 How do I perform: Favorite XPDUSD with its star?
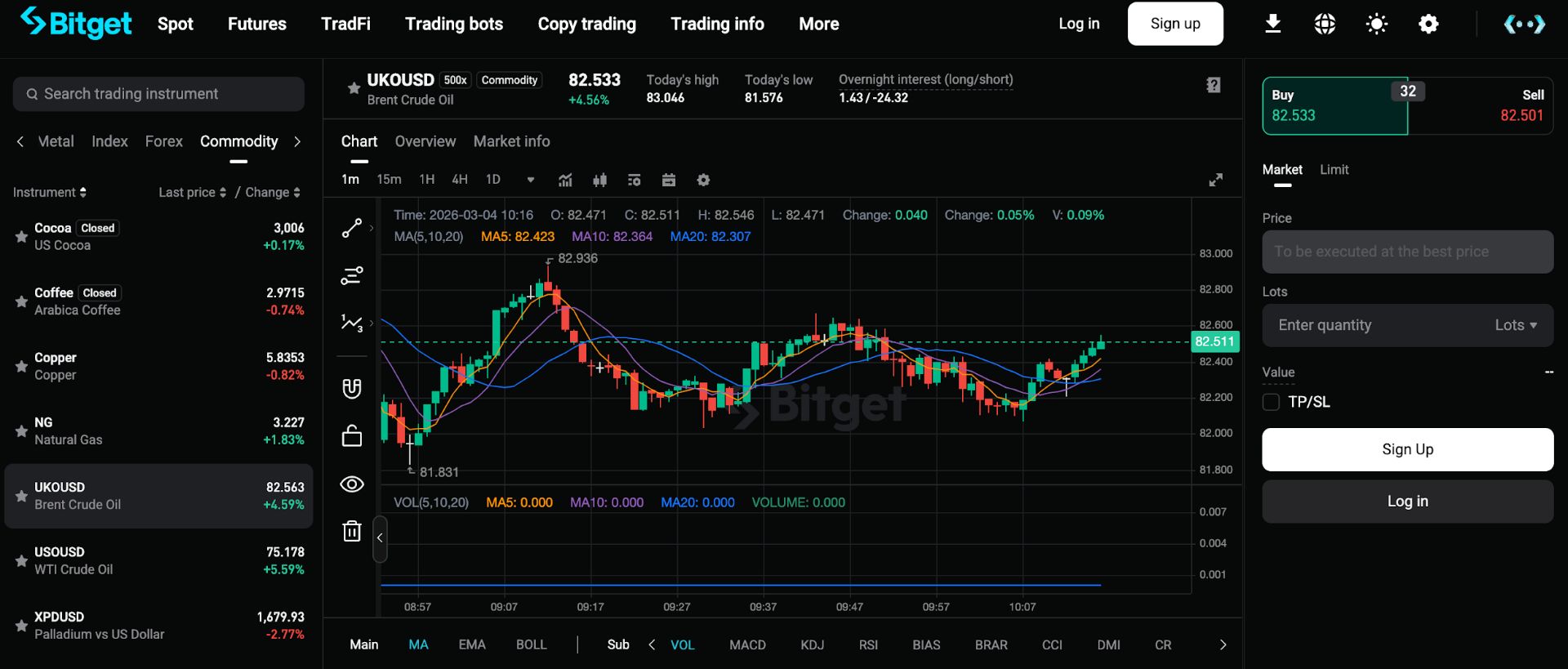pyautogui.click(x=21, y=625)
